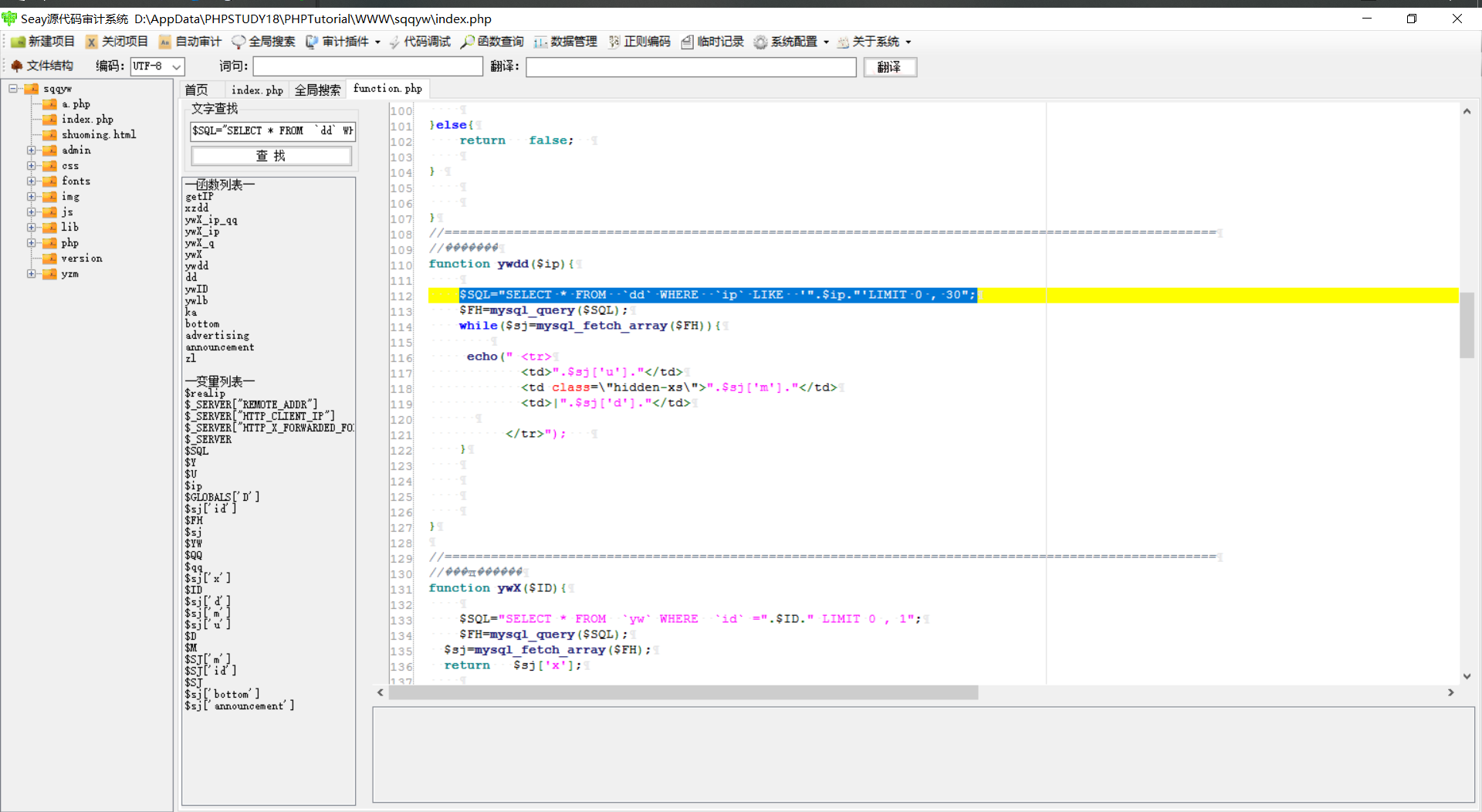Open the UTF-8 encoding combo box
1482x812 pixels.
point(157,66)
